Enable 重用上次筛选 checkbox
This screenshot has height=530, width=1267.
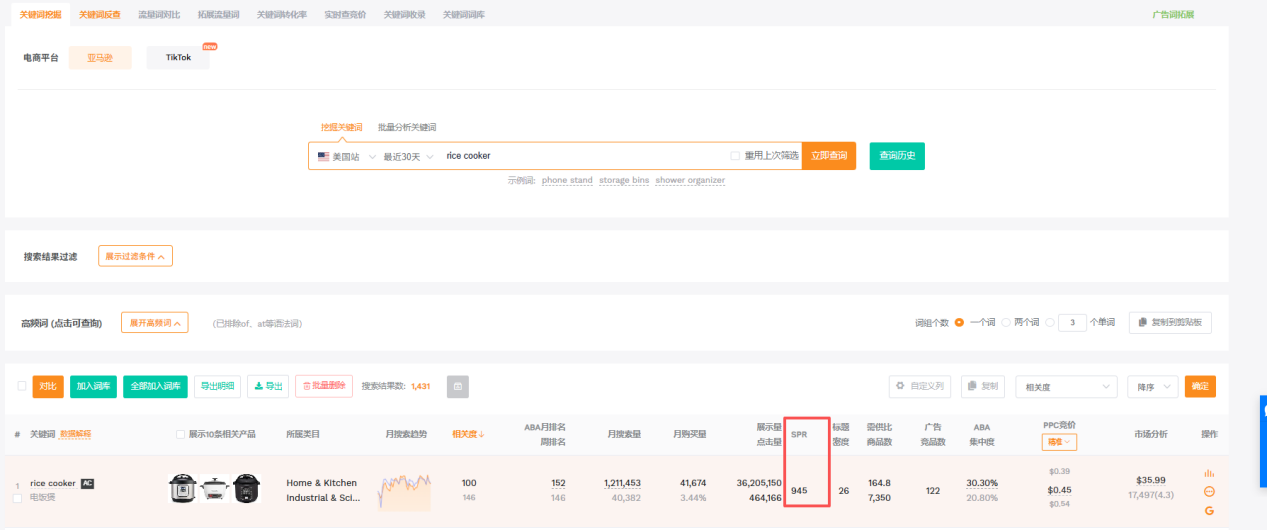pos(735,156)
